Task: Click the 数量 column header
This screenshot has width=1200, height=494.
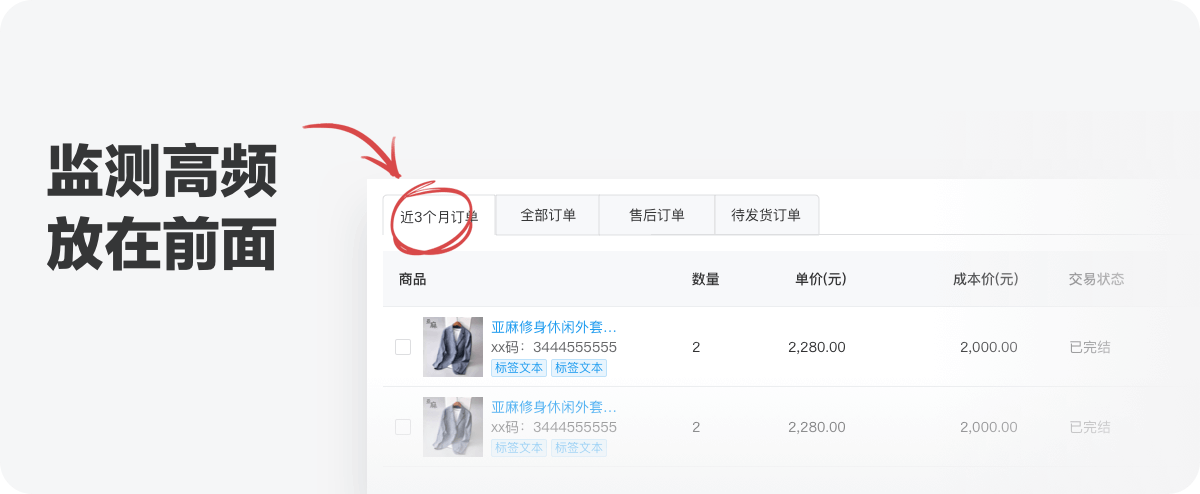Action: click(x=706, y=279)
